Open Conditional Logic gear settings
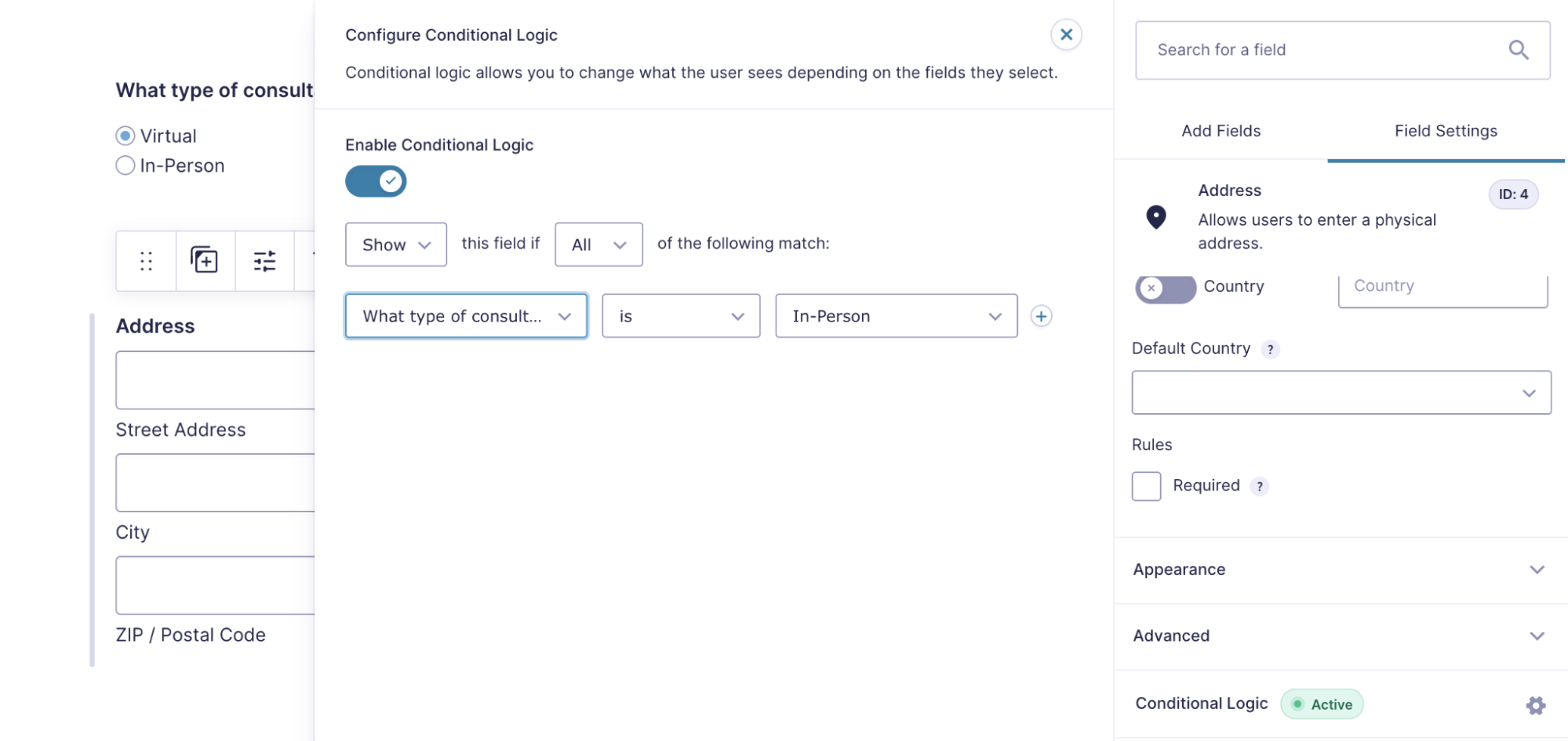 click(1535, 705)
